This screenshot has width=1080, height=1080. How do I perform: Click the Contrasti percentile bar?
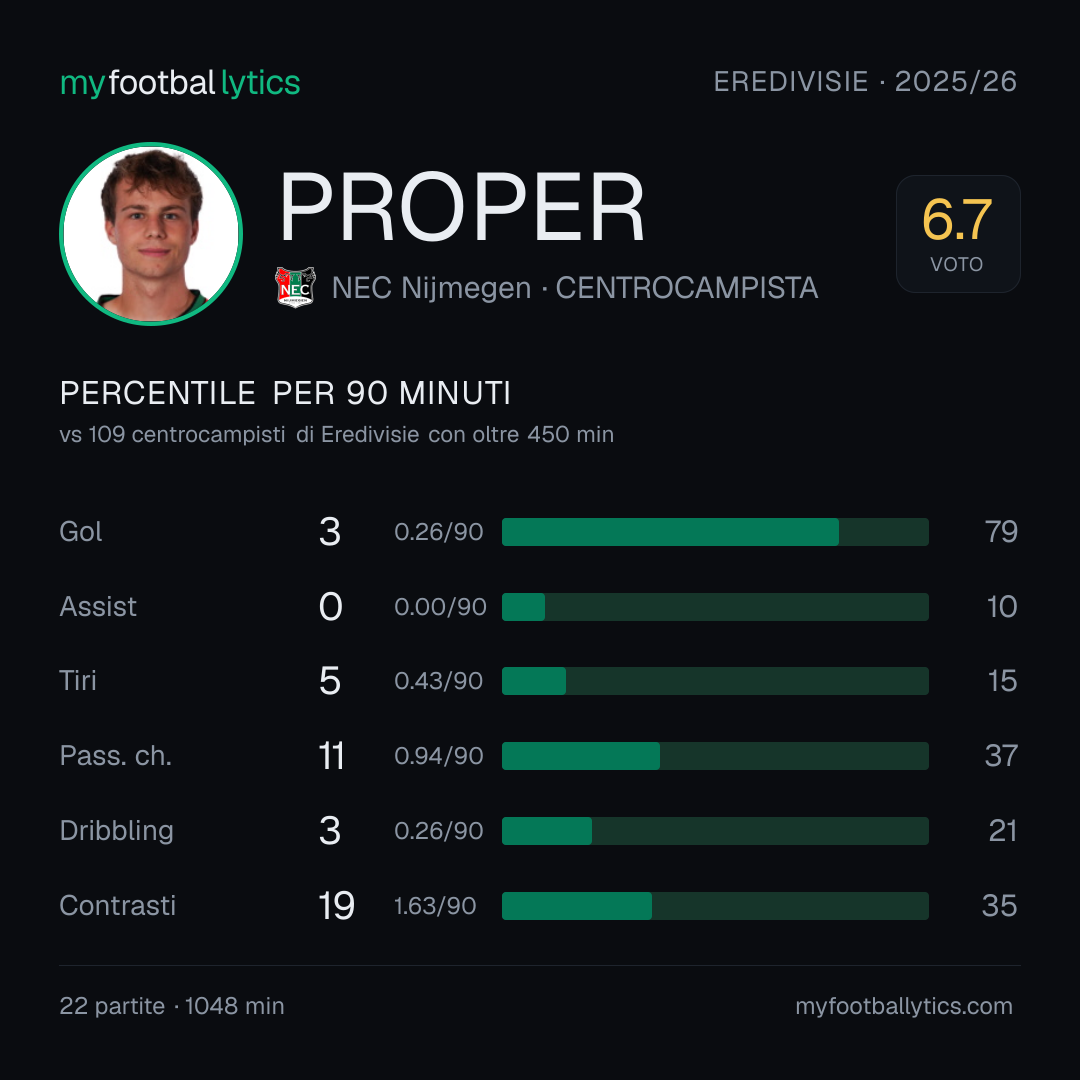(715, 906)
